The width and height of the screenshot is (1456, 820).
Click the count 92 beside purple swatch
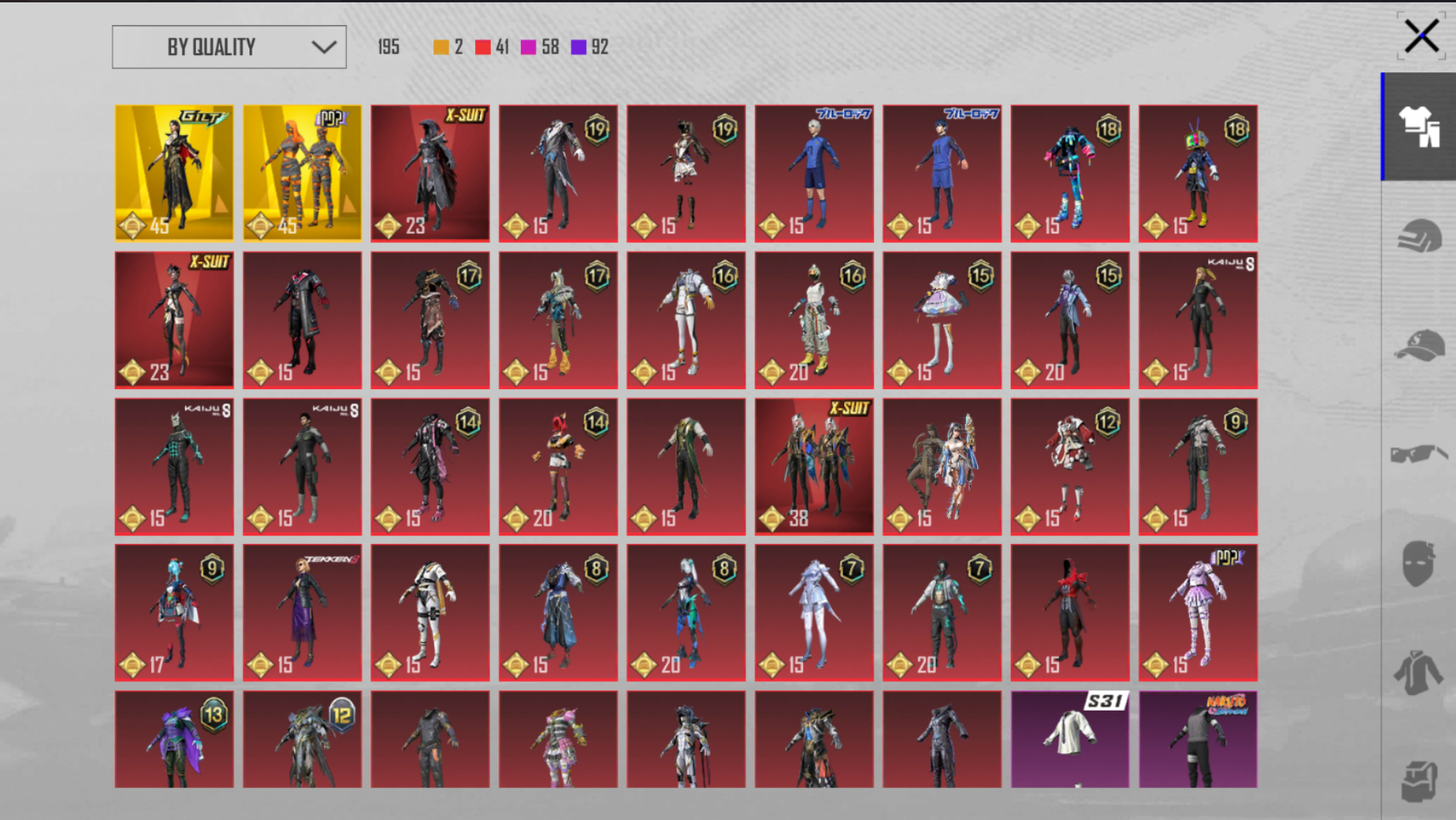(599, 47)
